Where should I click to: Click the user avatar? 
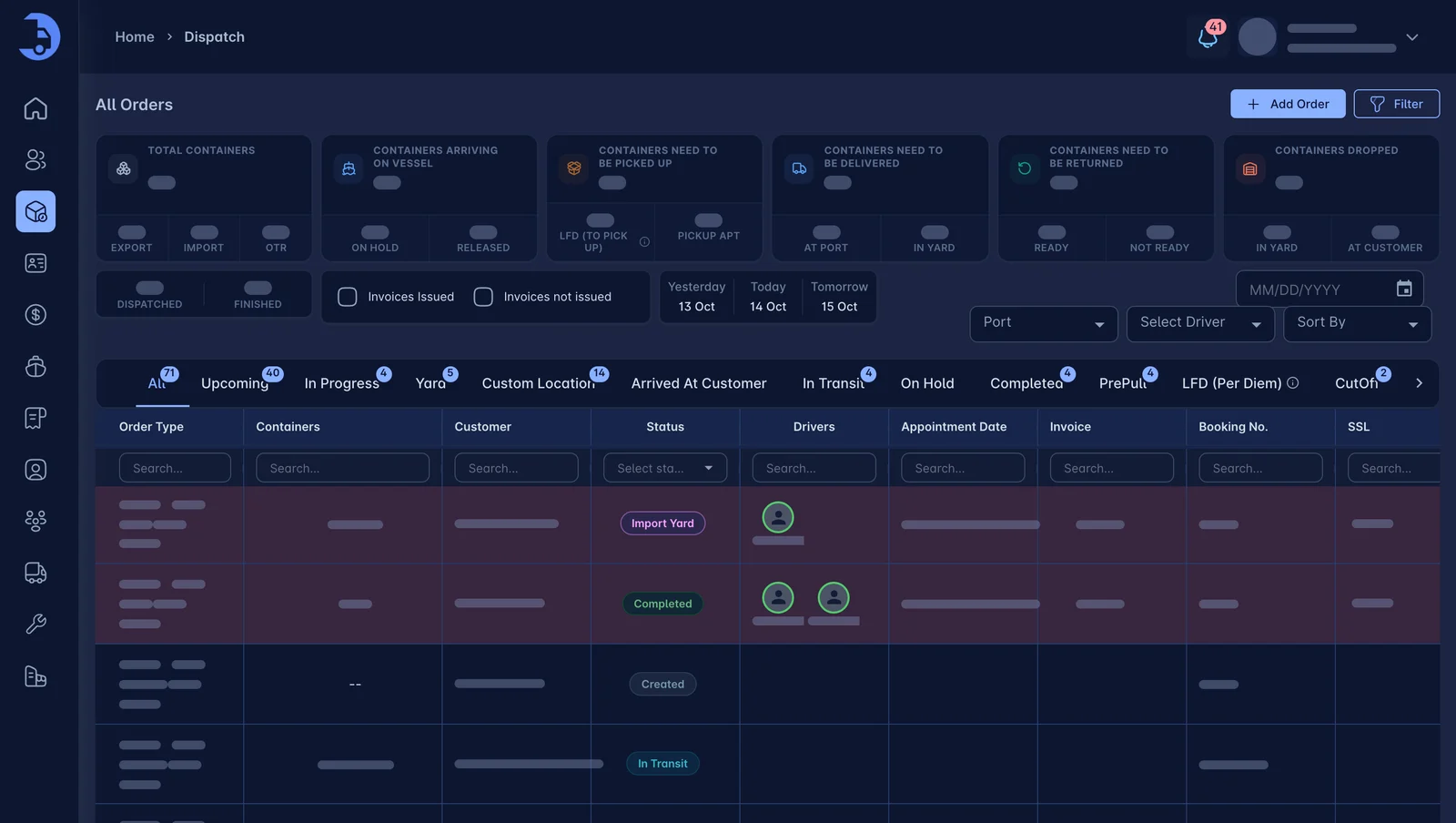[x=1258, y=37]
